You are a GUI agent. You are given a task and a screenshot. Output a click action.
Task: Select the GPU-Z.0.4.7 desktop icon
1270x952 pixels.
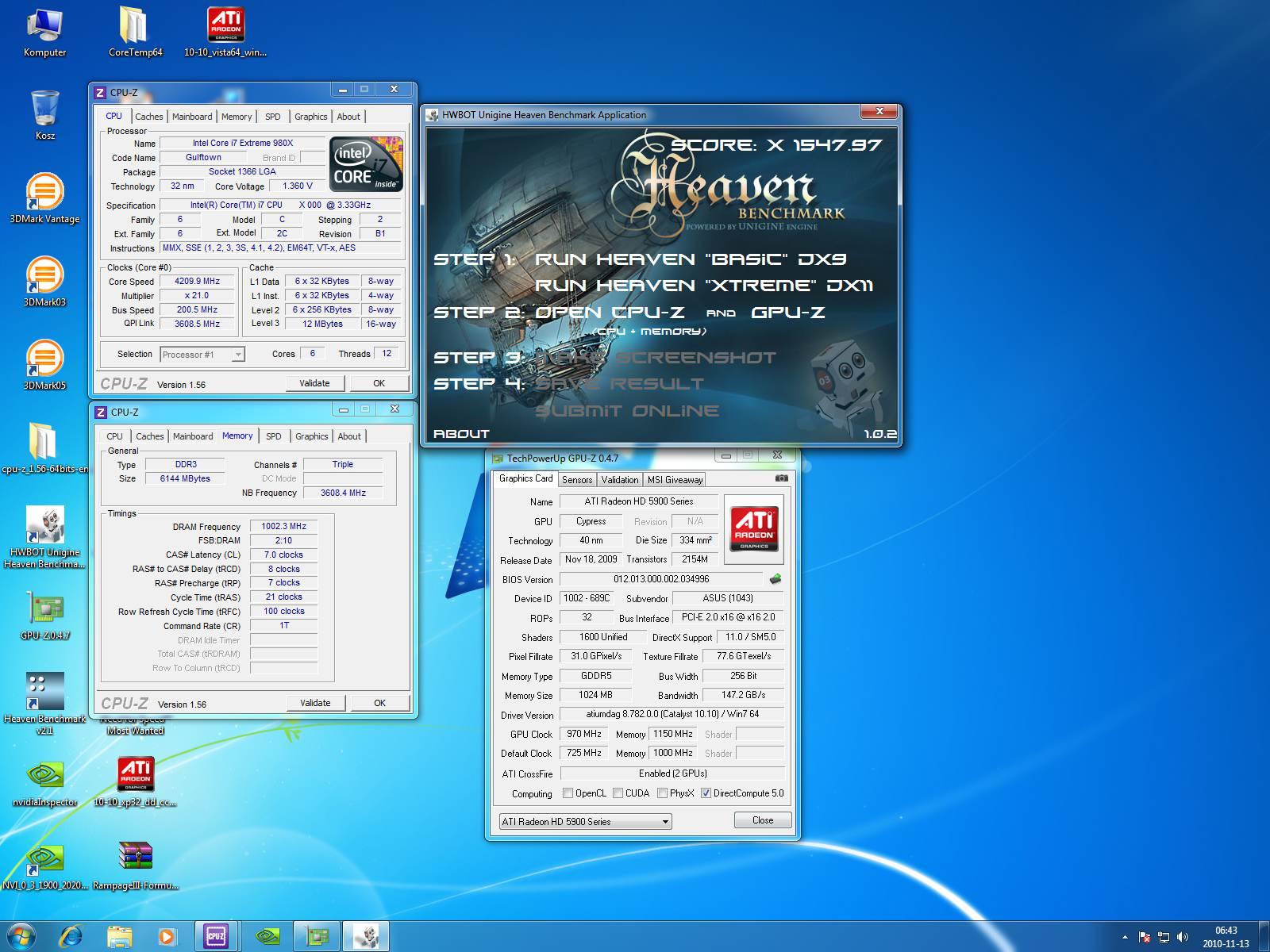click(44, 616)
